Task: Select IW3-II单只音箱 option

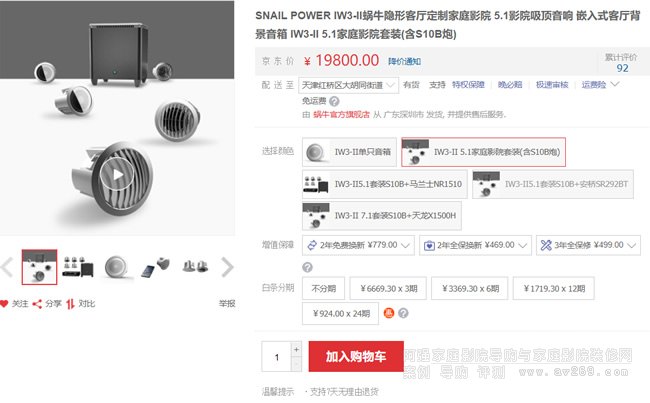Action: coord(349,152)
